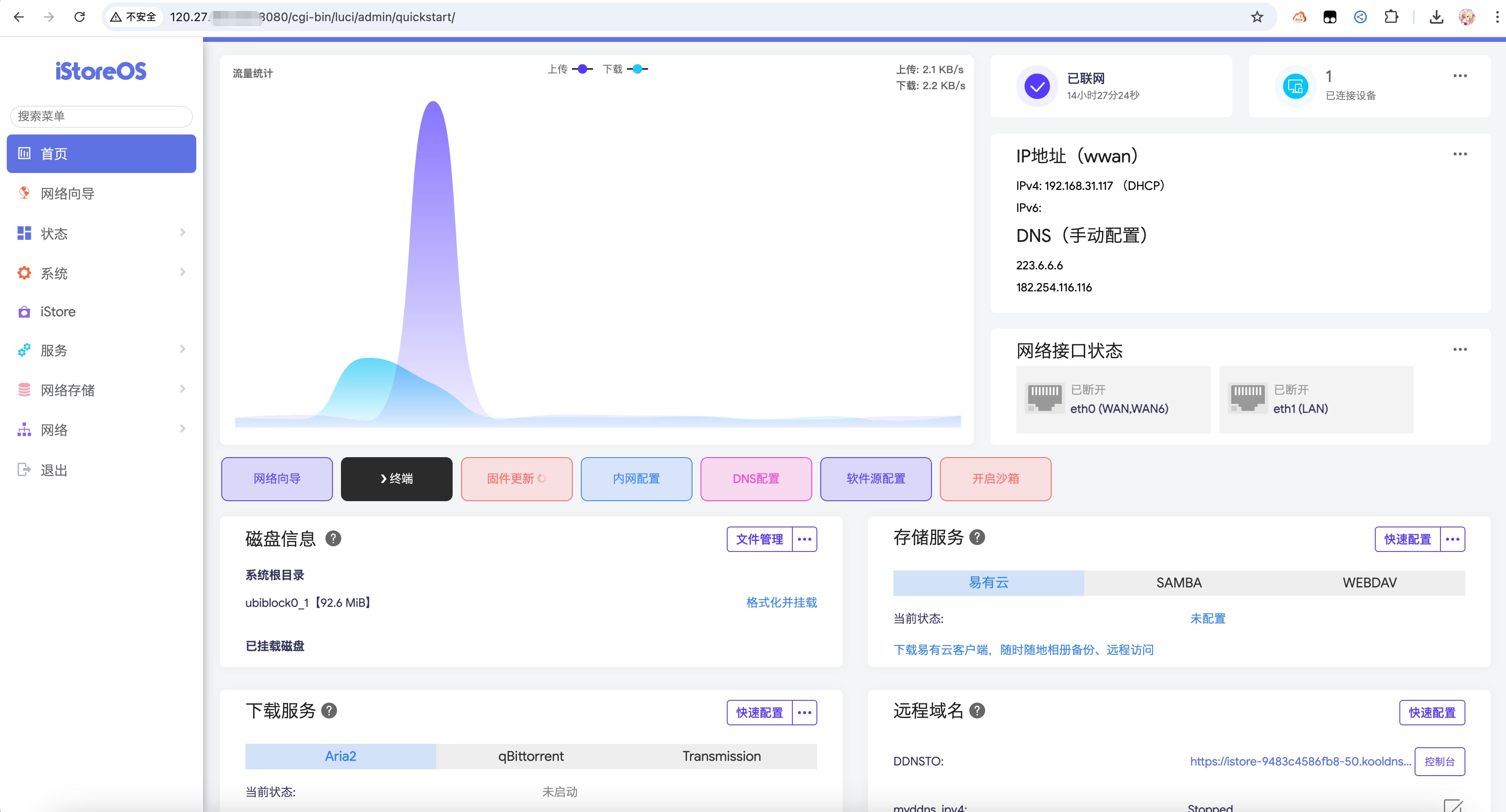Click the 终端 terminal button
The width and height of the screenshot is (1506, 812).
click(396, 479)
